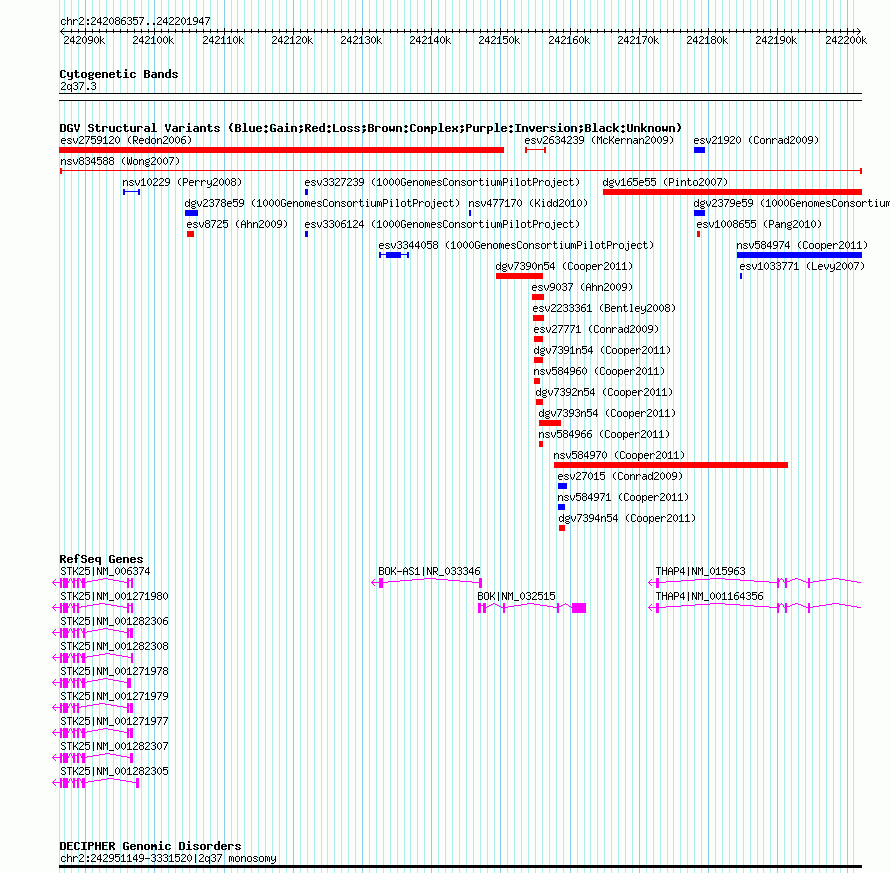Click THAP4|NM_001164356 gene label

click(x=710, y=596)
